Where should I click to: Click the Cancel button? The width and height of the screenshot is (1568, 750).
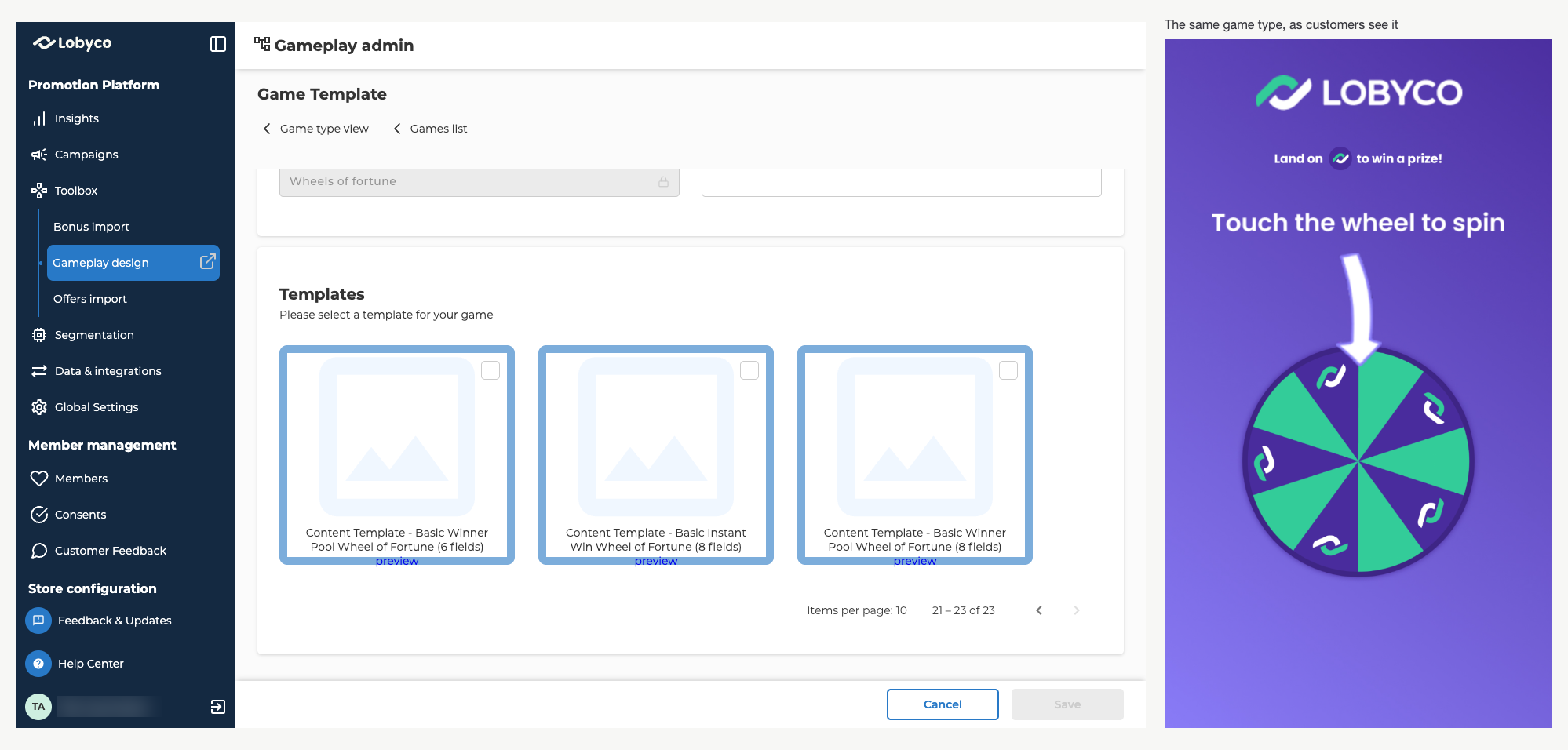(943, 704)
